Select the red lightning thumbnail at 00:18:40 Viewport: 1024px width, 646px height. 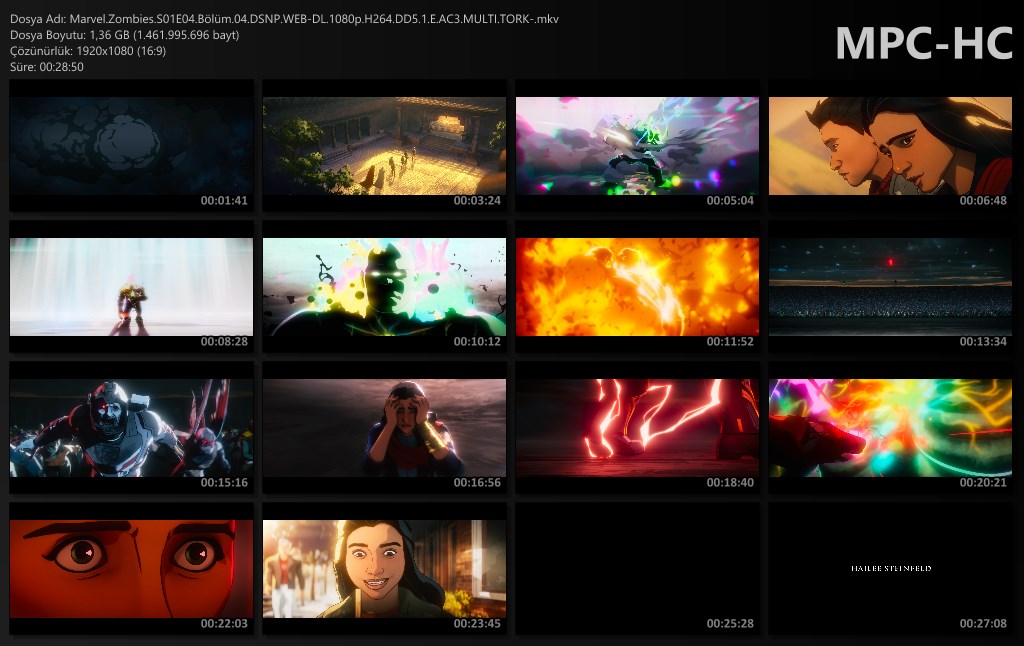tap(637, 427)
